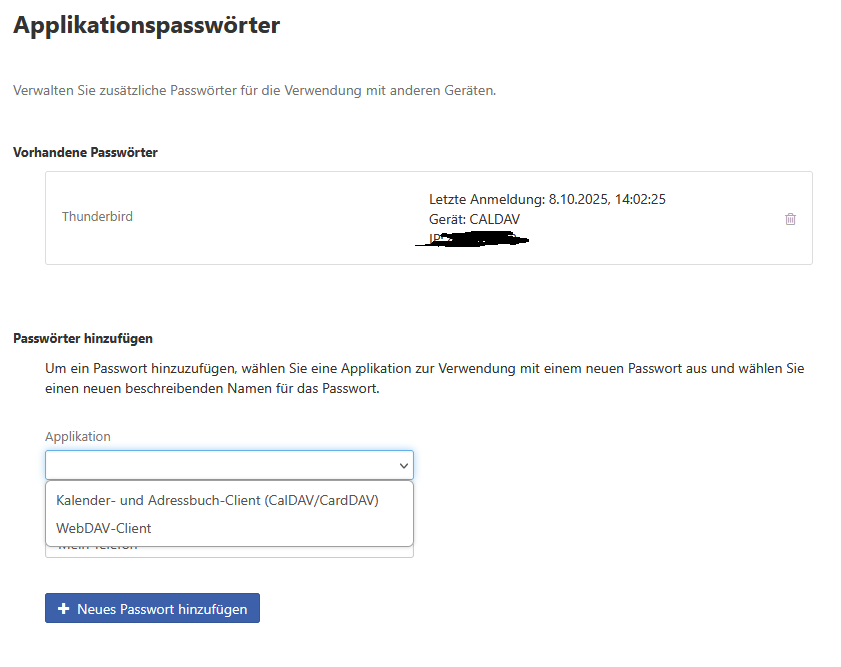Delete the Thunderbird password with trash icon
841x667 pixels.
790,219
